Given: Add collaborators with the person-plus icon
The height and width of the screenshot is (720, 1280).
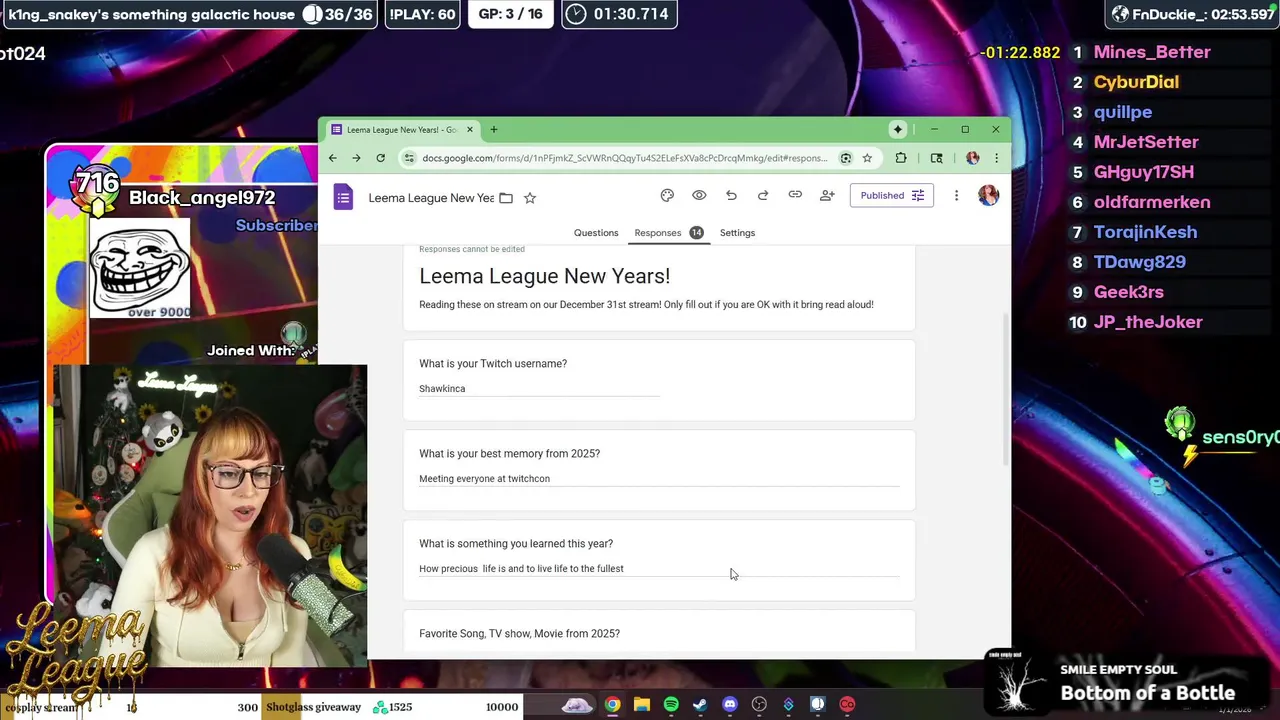Looking at the screenshot, I should click(827, 195).
